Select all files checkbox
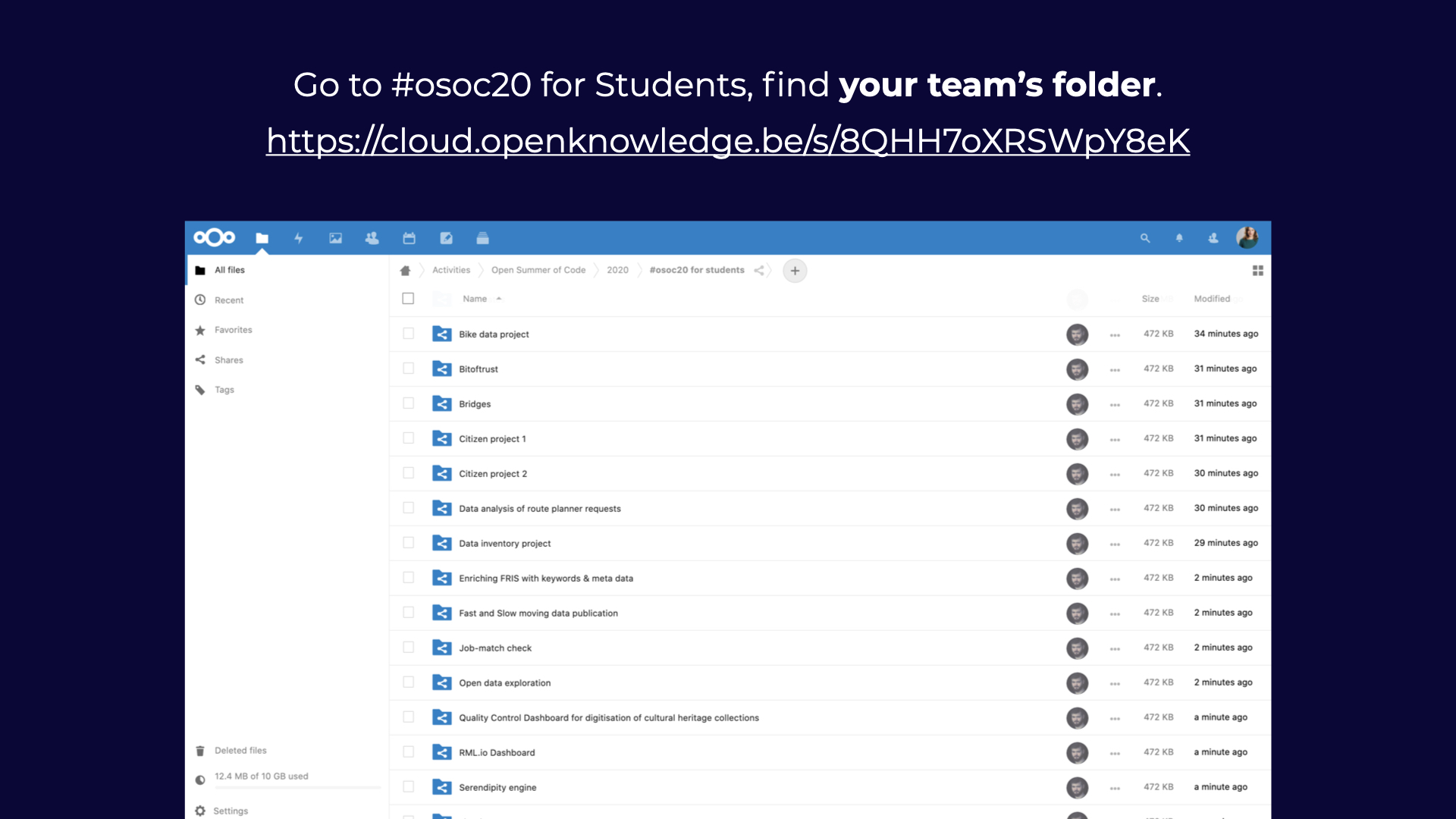This screenshot has height=819, width=1456. (x=408, y=299)
